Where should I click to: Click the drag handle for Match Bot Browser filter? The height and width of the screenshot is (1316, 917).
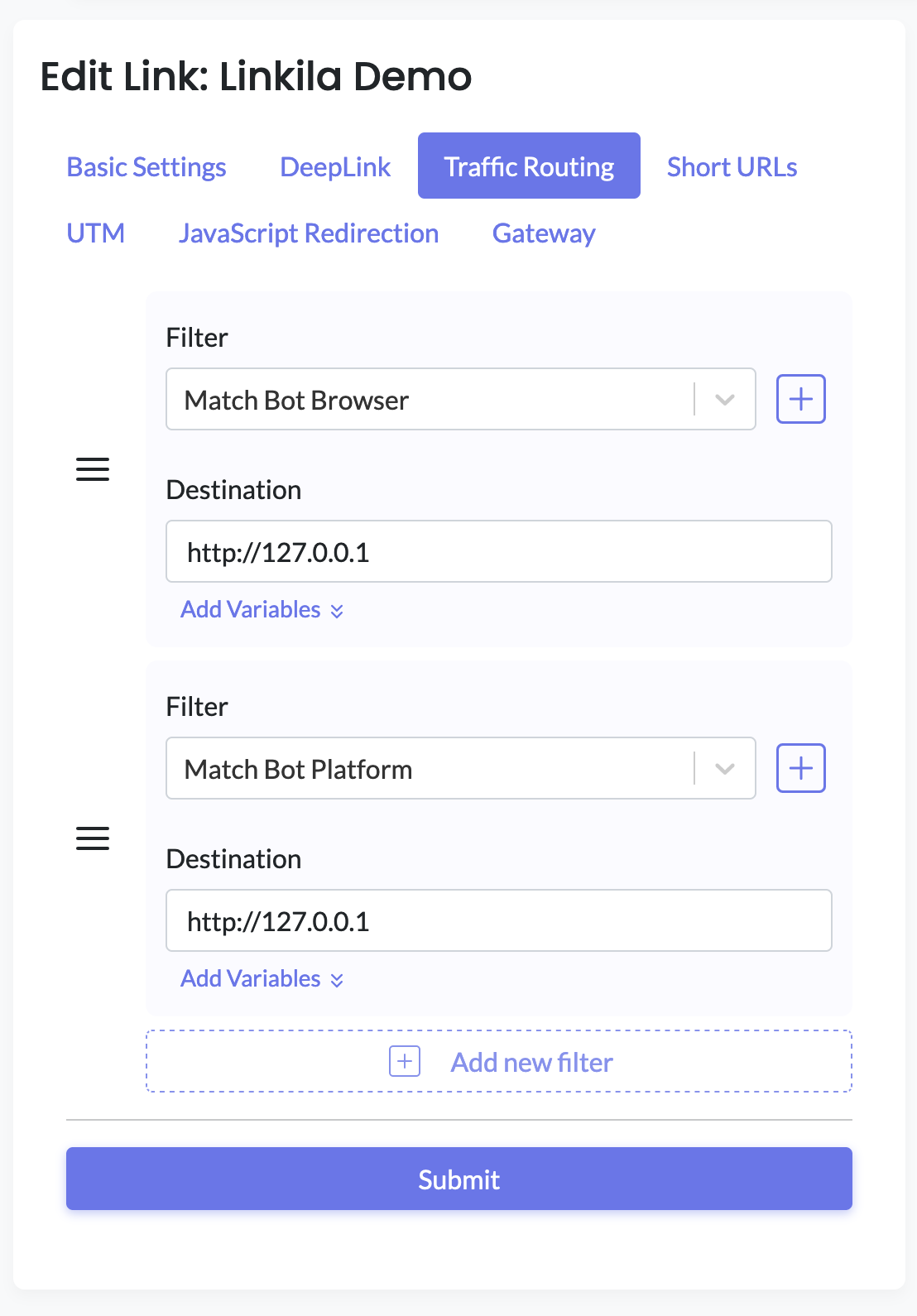pyautogui.click(x=93, y=469)
